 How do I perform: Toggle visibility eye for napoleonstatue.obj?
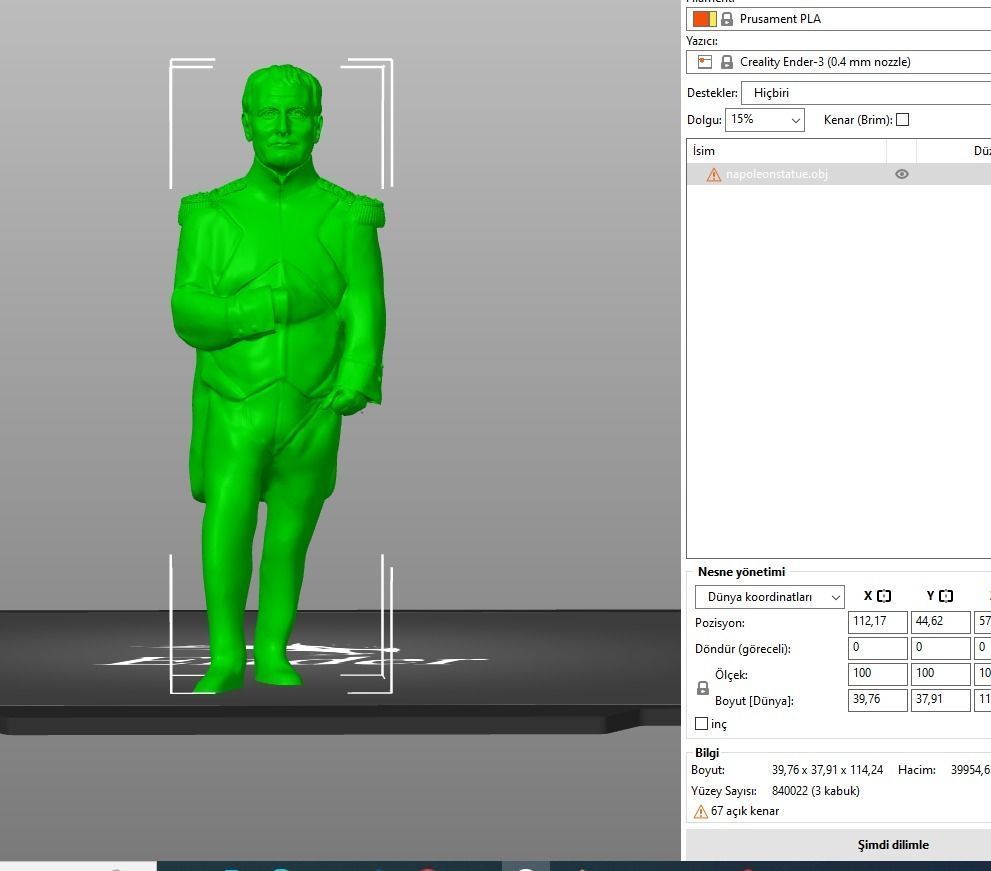[x=902, y=174]
